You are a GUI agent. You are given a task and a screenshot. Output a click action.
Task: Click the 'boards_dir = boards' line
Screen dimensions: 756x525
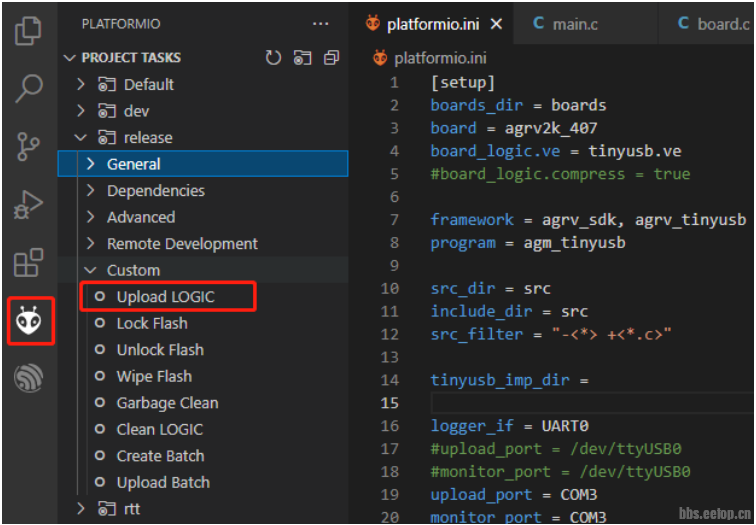click(518, 105)
